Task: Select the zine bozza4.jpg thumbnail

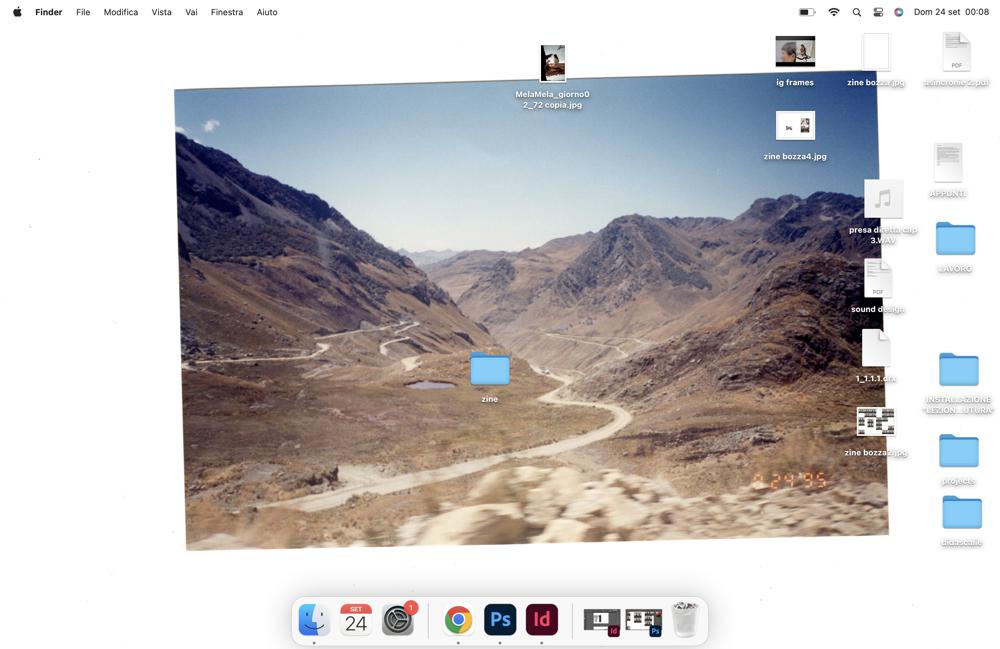Action: coord(795,126)
